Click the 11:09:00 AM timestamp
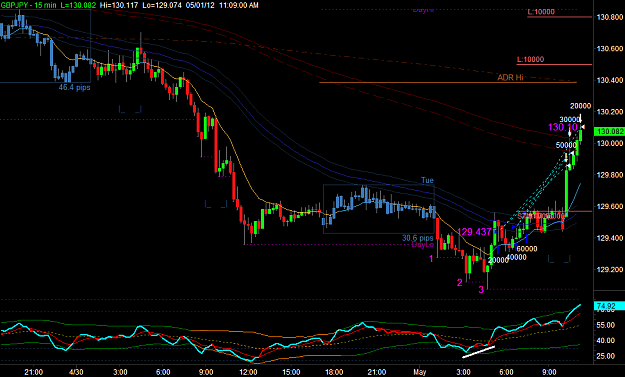 click(x=239, y=5)
